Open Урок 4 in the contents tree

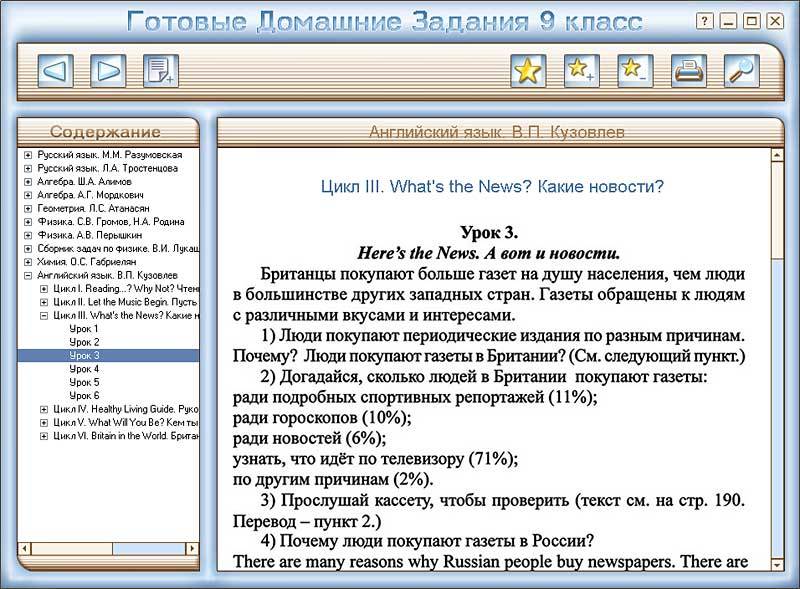pyautogui.click(x=84, y=369)
